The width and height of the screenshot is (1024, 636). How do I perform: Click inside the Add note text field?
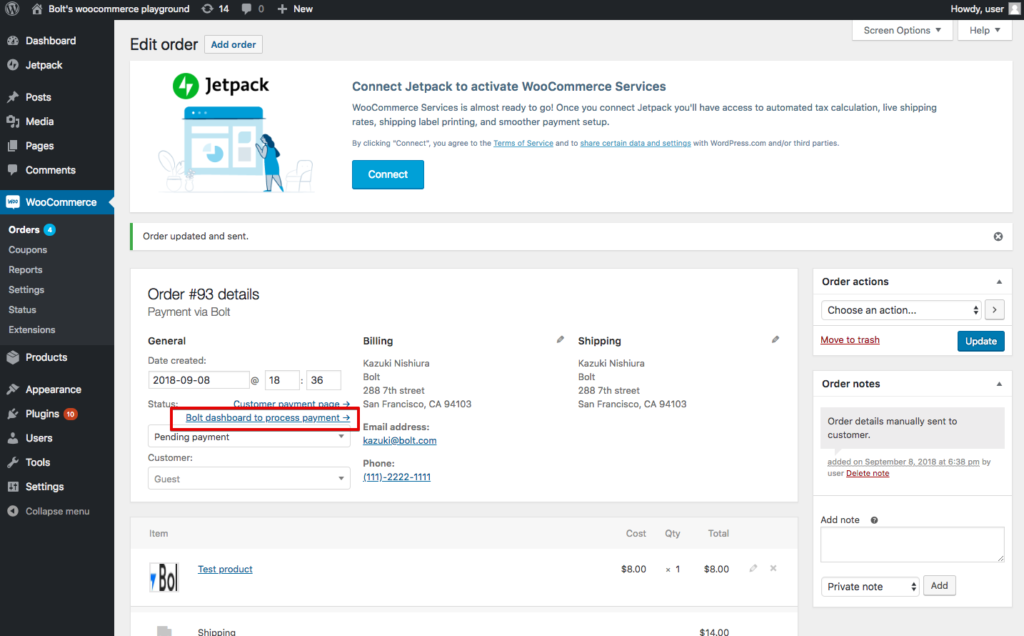pyautogui.click(x=911, y=544)
